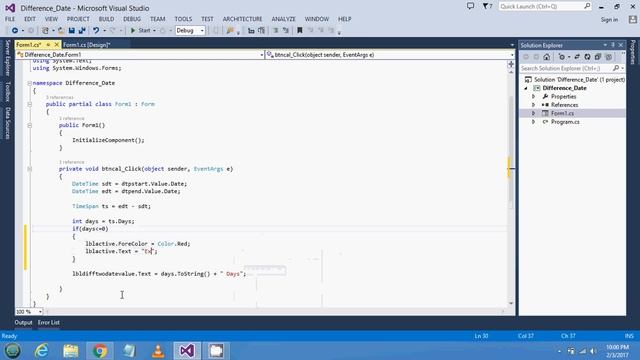The image size is (640, 360).
Task: Collapse the Difference_Date project node
Action: pyautogui.click(x=526, y=88)
